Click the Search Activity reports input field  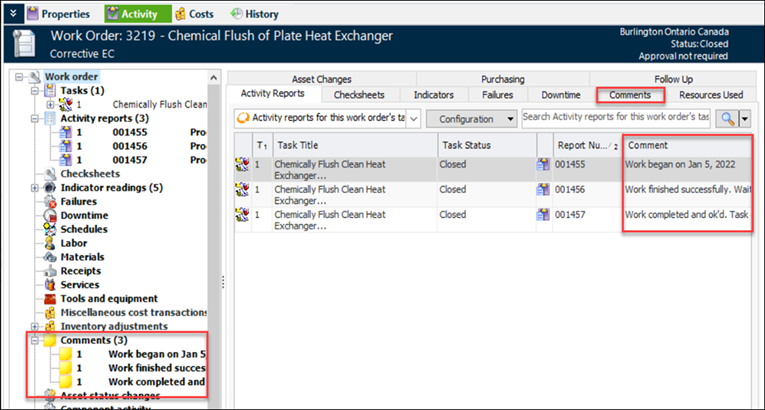coord(616,118)
